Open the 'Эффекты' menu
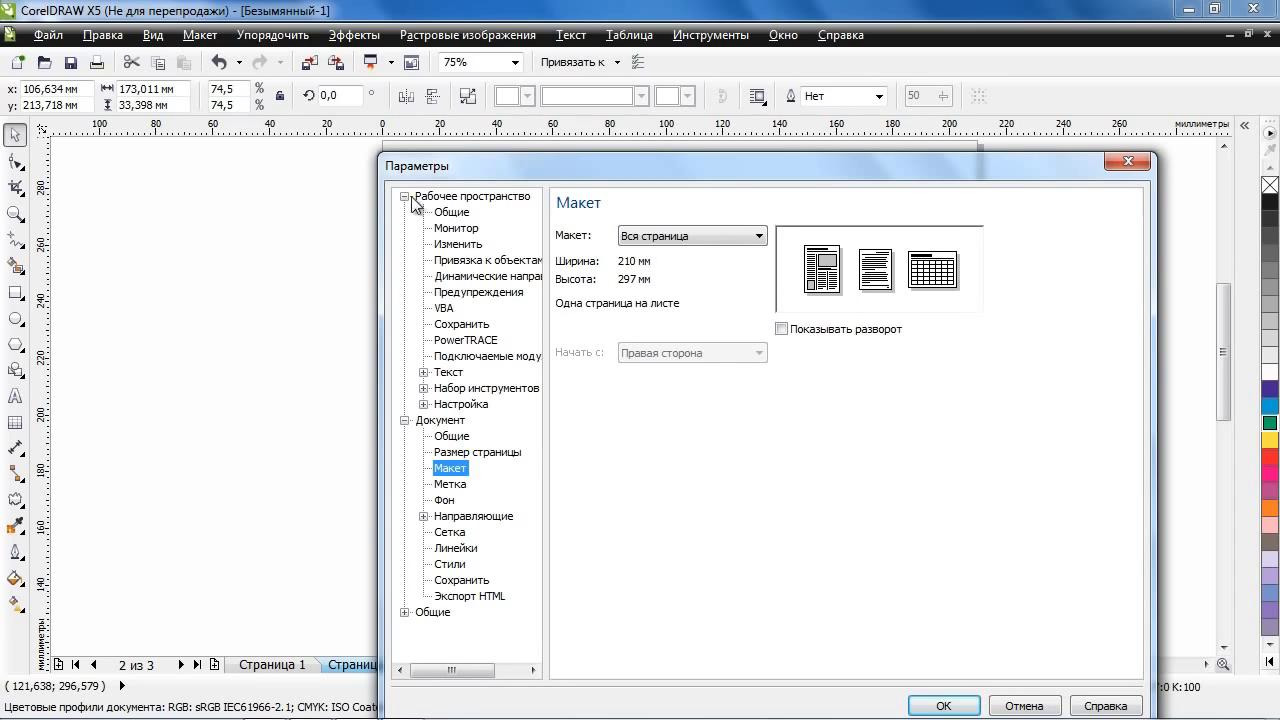1280x720 pixels. click(x=354, y=35)
